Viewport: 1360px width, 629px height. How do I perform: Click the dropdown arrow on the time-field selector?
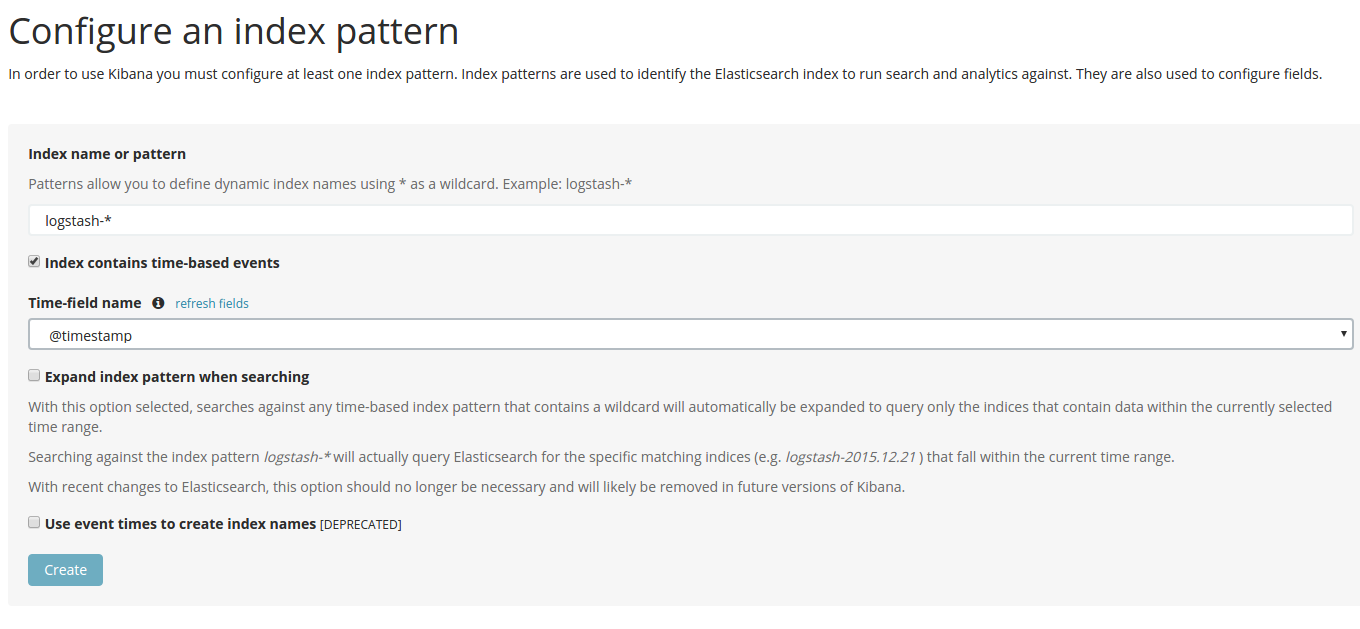click(x=1343, y=333)
